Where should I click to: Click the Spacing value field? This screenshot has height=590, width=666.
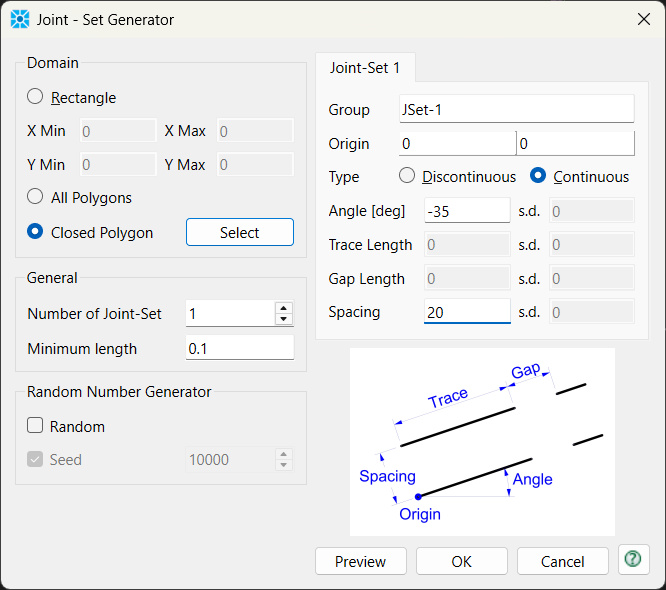pyautogui.click(x=466, y=312)
